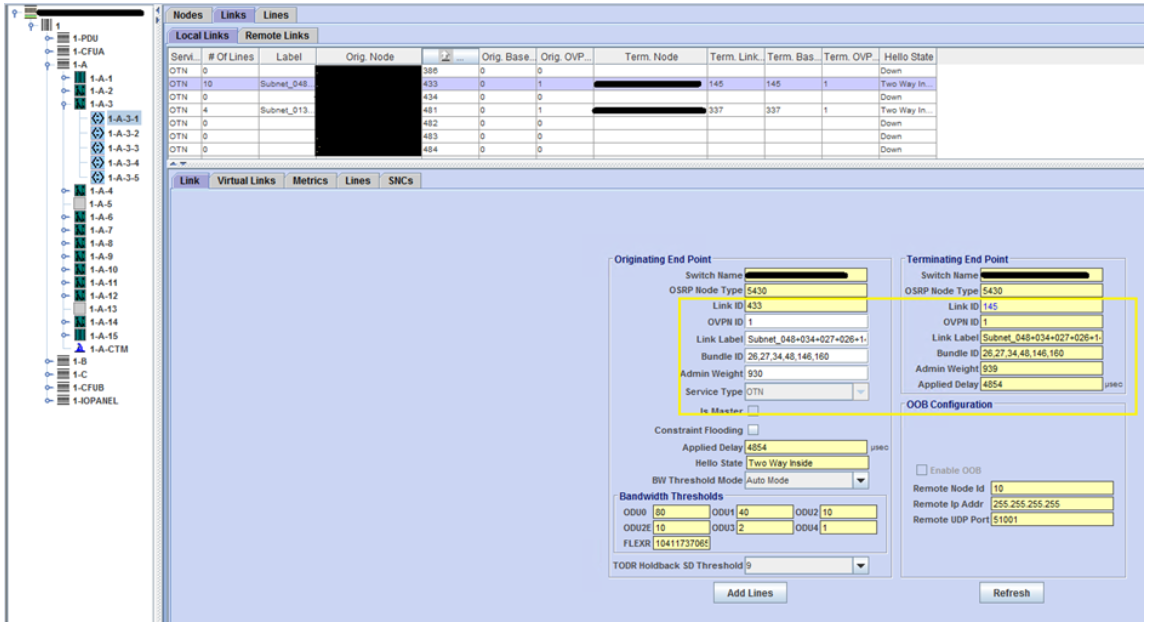Image resolution: width=1149 pixels, height=625 pixels.
Task: Open the Virtual Links tab
Action: click(246, 180)
